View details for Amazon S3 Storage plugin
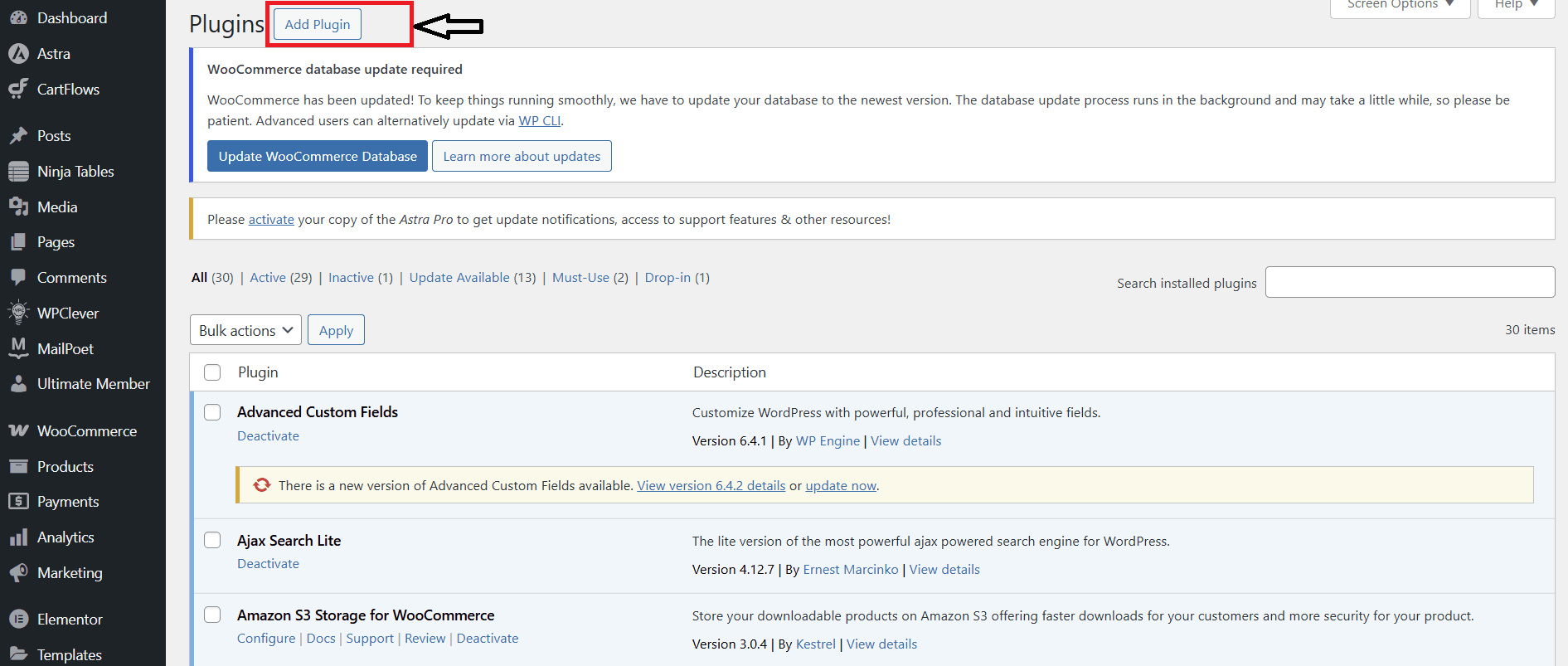Screen dimensions: 1568x666 (881, 644)
